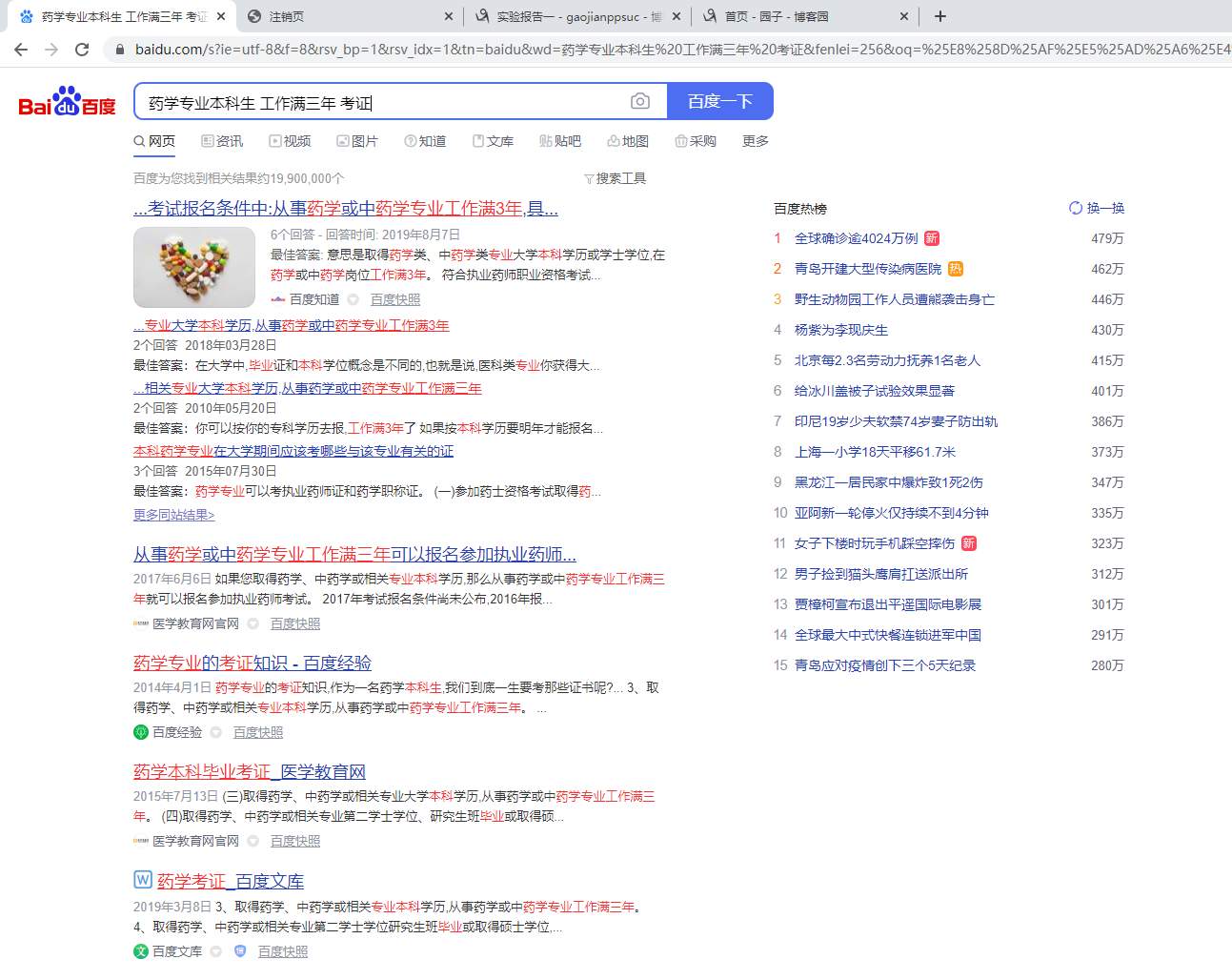The image size is (1232, 980).
Task: Open 搜索工具 search tools
Action: (x=616, y=178)
